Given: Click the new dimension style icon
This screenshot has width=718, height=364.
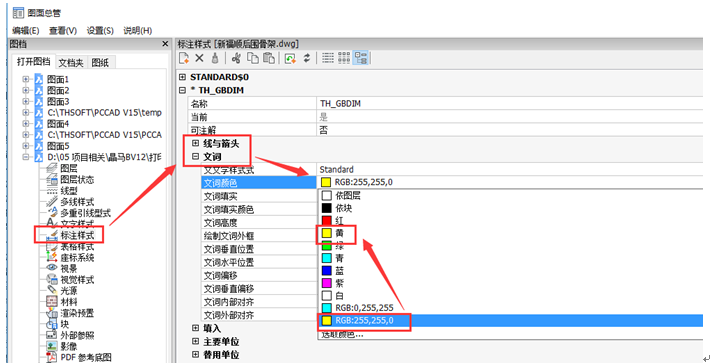Looking at the screenshot, I should [184, 58].
